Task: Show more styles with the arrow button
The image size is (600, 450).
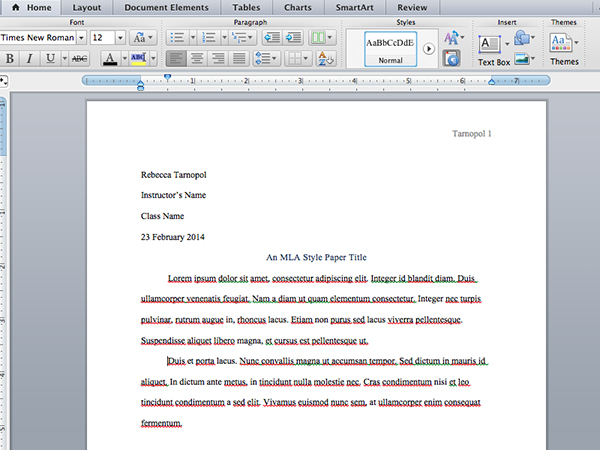Action: [x=429, y=49]
